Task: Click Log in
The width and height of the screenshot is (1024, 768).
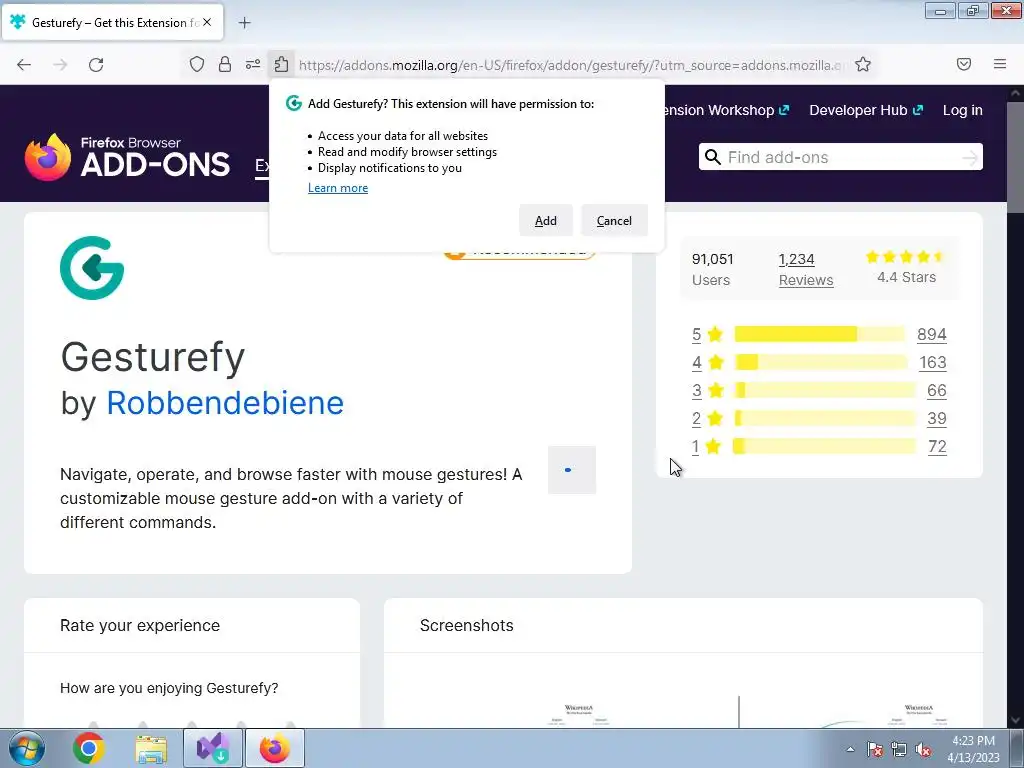Action: click(x=963, y=110)
